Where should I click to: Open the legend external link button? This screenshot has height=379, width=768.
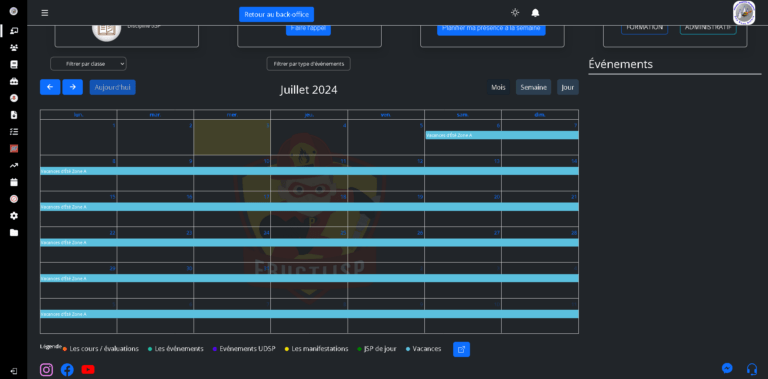(x=461, y=349)
